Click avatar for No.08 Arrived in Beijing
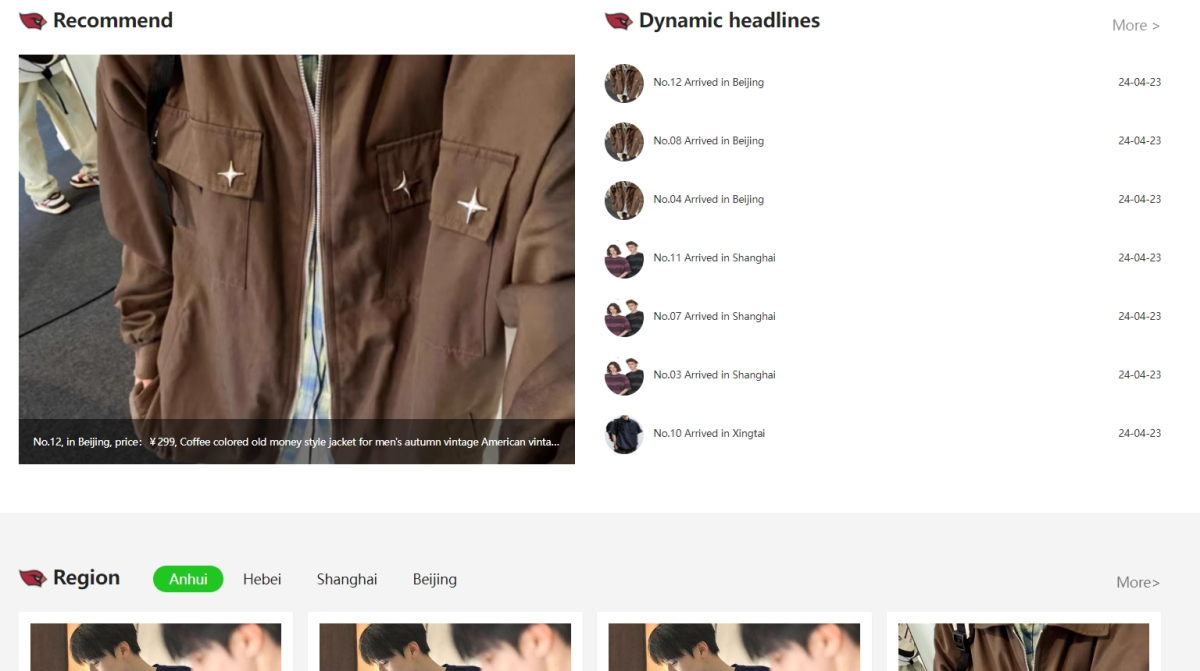This screenshot has height=671, width=1200. click(x=624, y=142)
